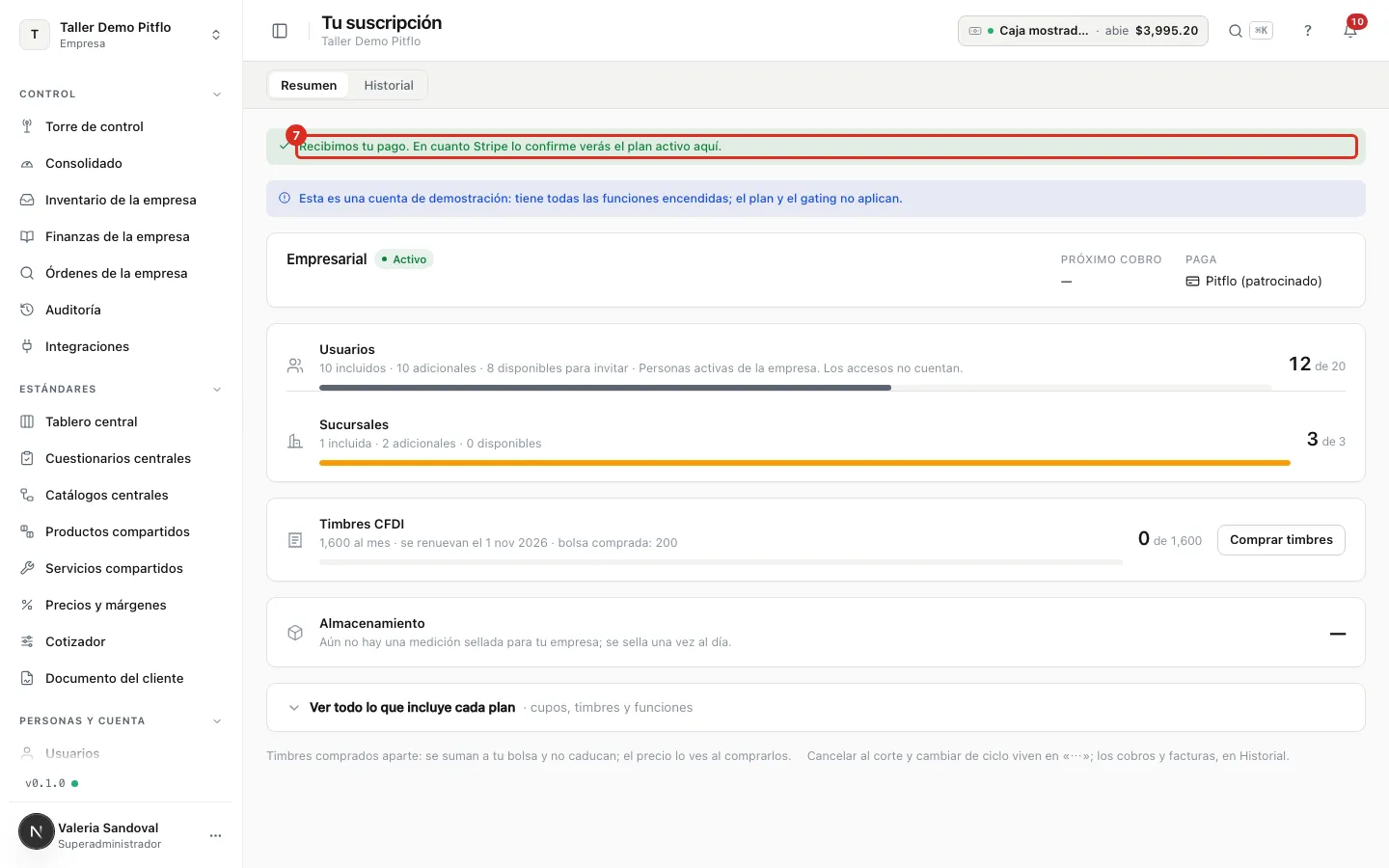Select the Resumen tab

point(309,85)
